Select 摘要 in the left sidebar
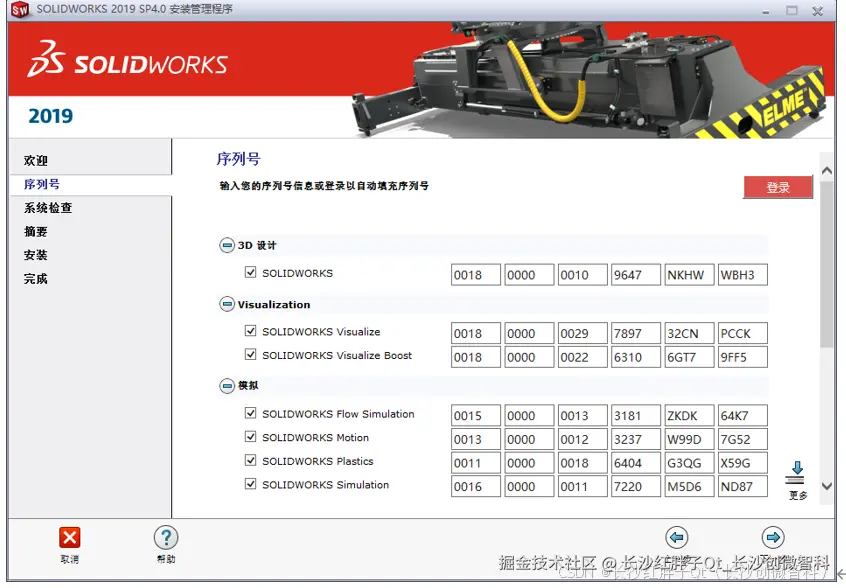The height and width of the screenshot is (588, 846). point(36,231)
